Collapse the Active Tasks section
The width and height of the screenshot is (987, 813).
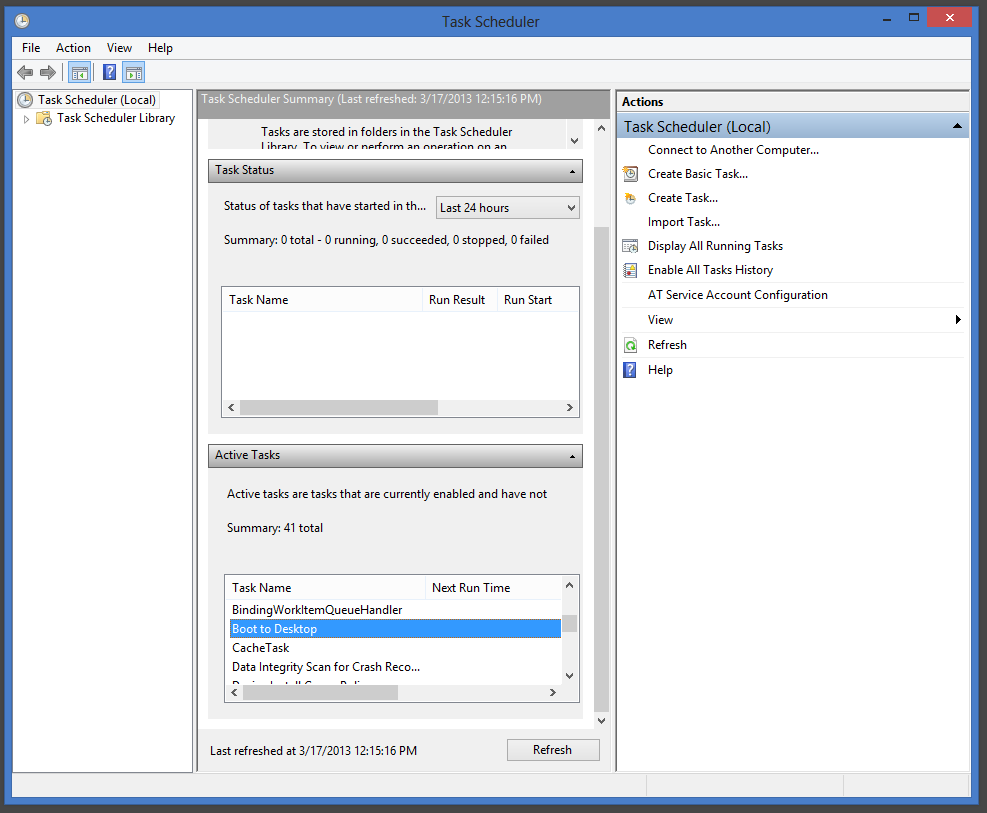pos(572,456)
